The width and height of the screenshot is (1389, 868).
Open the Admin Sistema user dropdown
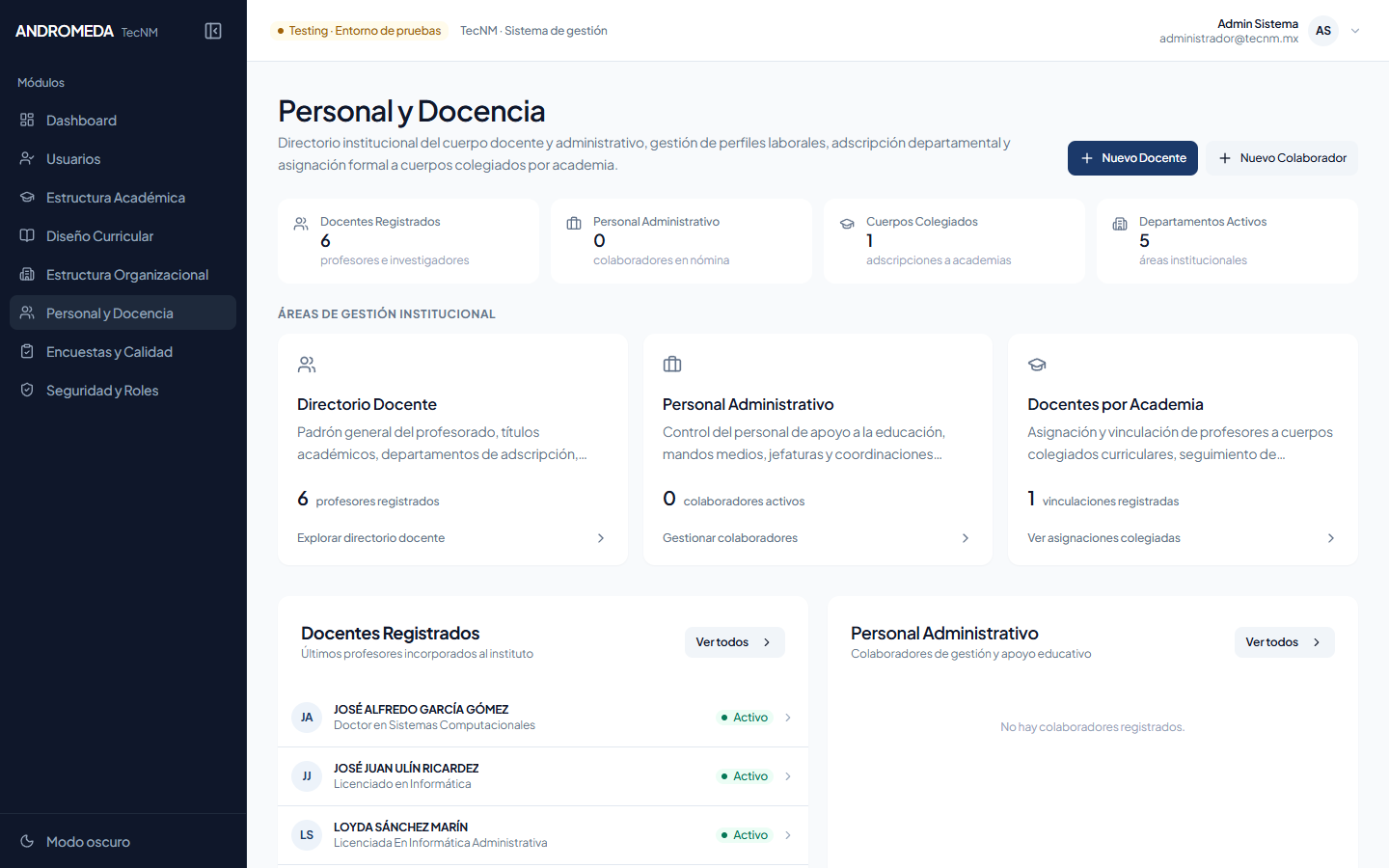[1355, 31]
